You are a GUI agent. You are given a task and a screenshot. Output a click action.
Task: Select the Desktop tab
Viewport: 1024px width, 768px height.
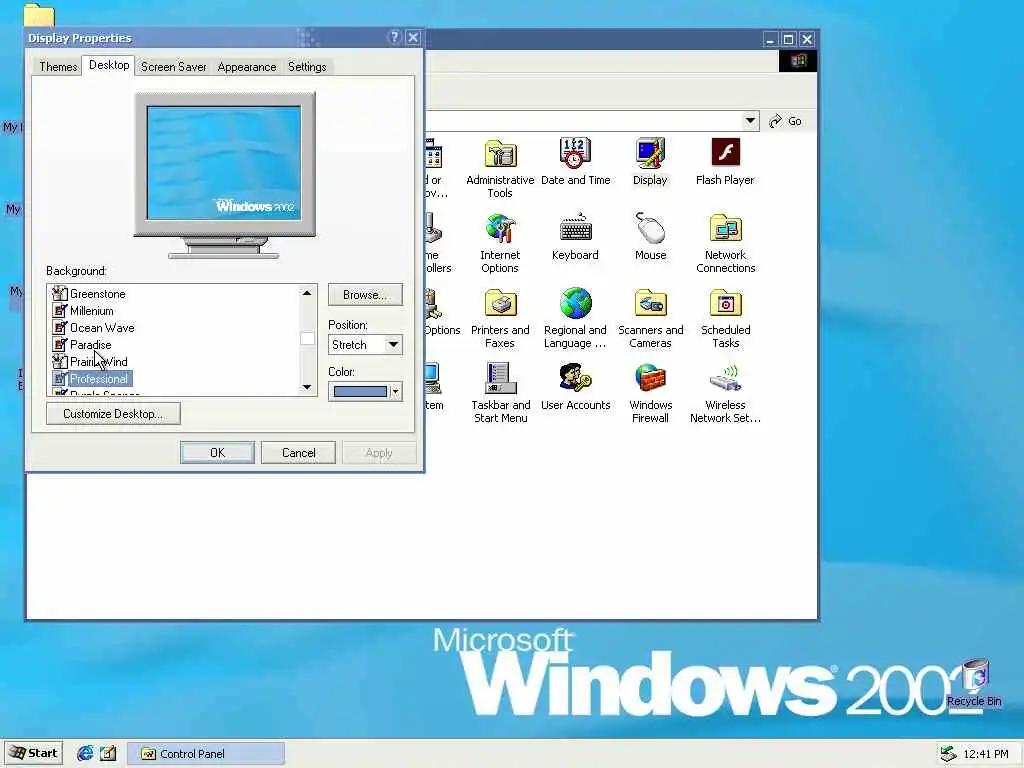109,65
